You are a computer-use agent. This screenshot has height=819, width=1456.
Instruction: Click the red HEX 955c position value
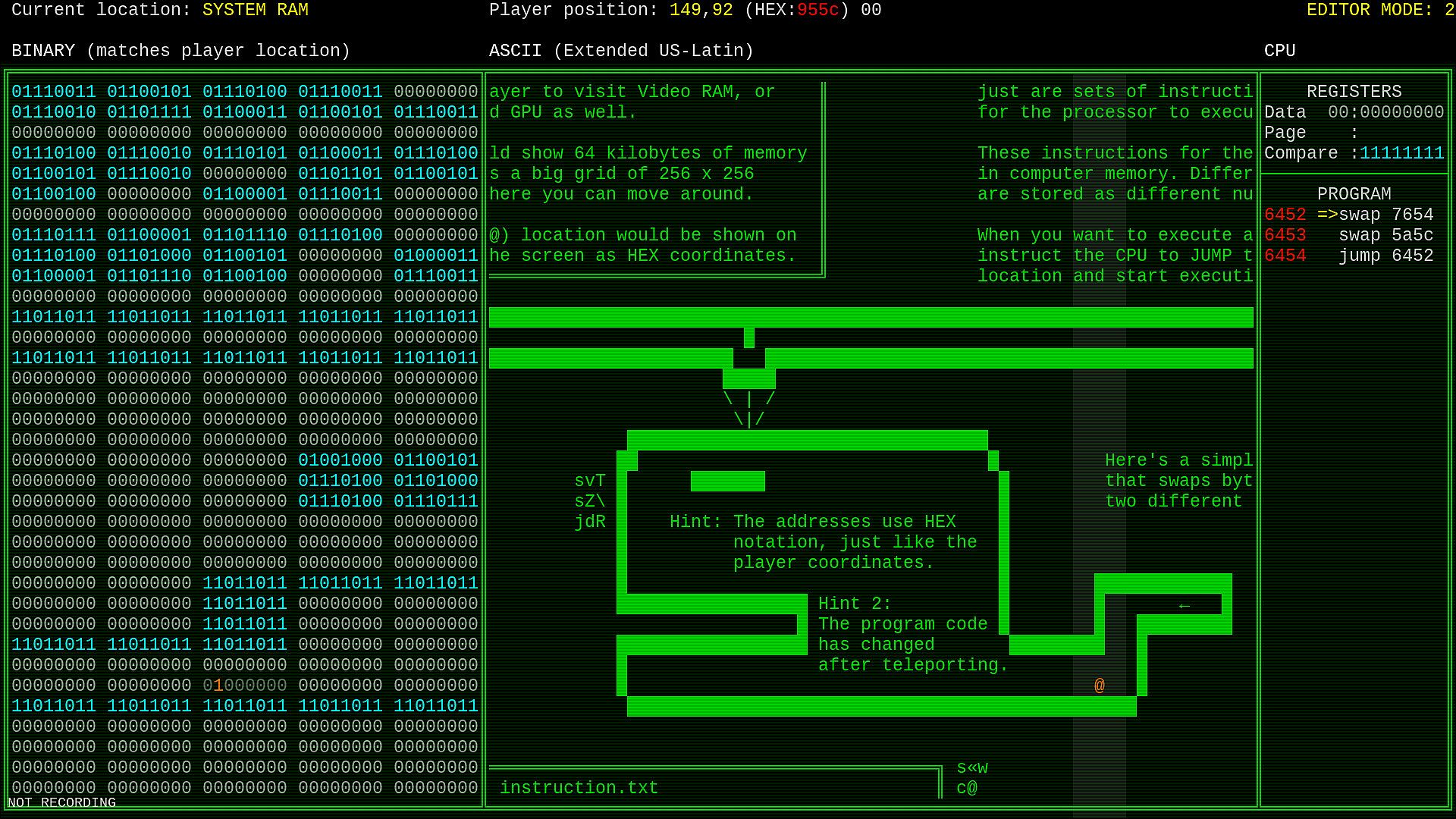point(817,10)
